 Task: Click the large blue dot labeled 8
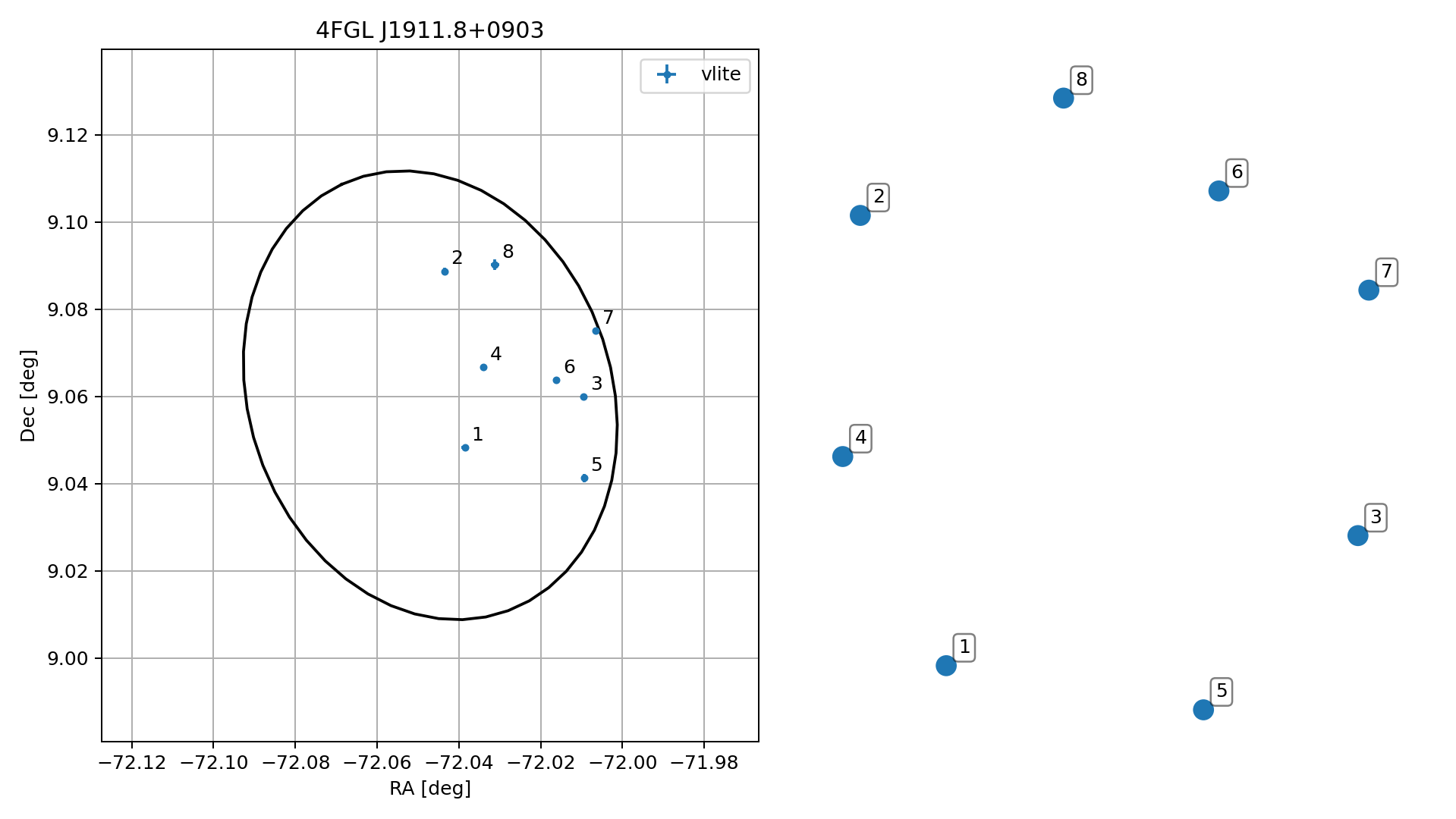tap(1063, 98)
